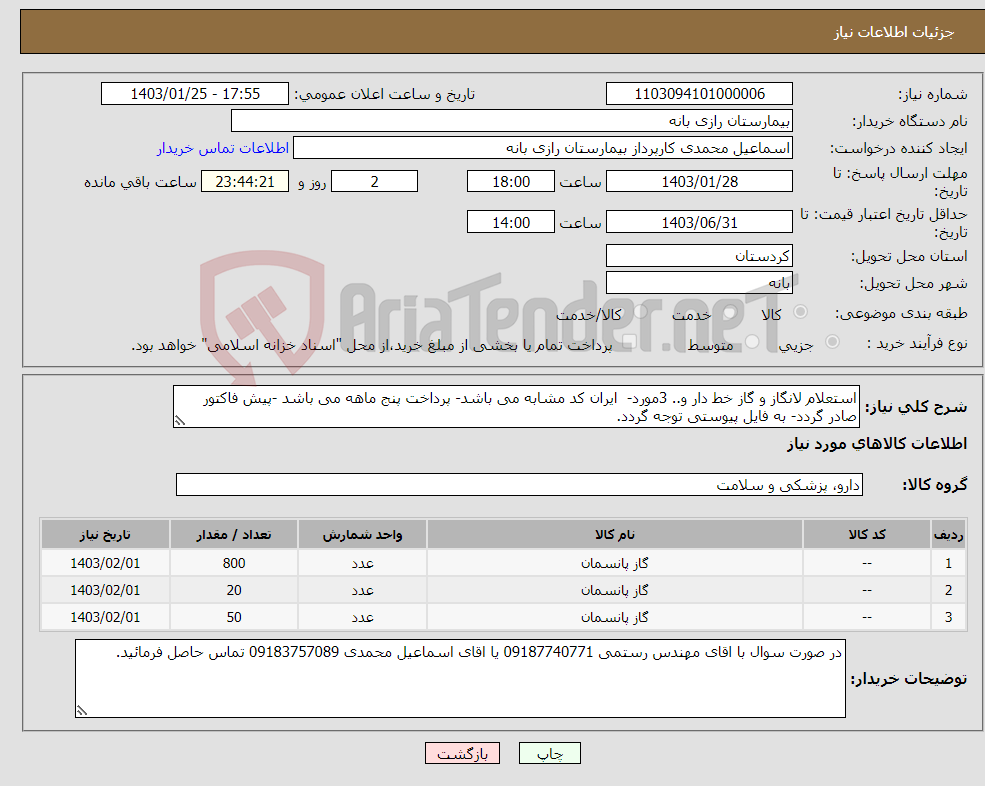The height and width of the screenshot is (786, 985).
Task: Click the quantity cell 50
Action: point(234,617)
